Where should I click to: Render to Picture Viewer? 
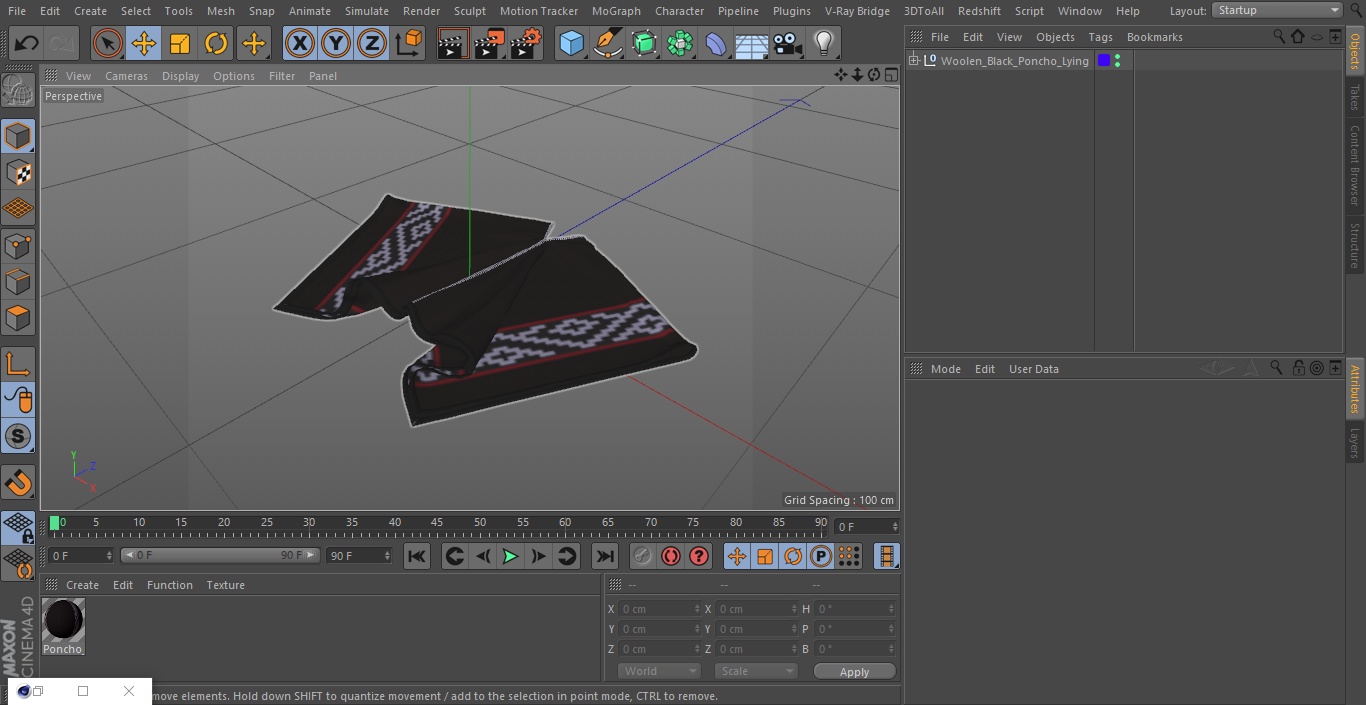pos(489,43)
